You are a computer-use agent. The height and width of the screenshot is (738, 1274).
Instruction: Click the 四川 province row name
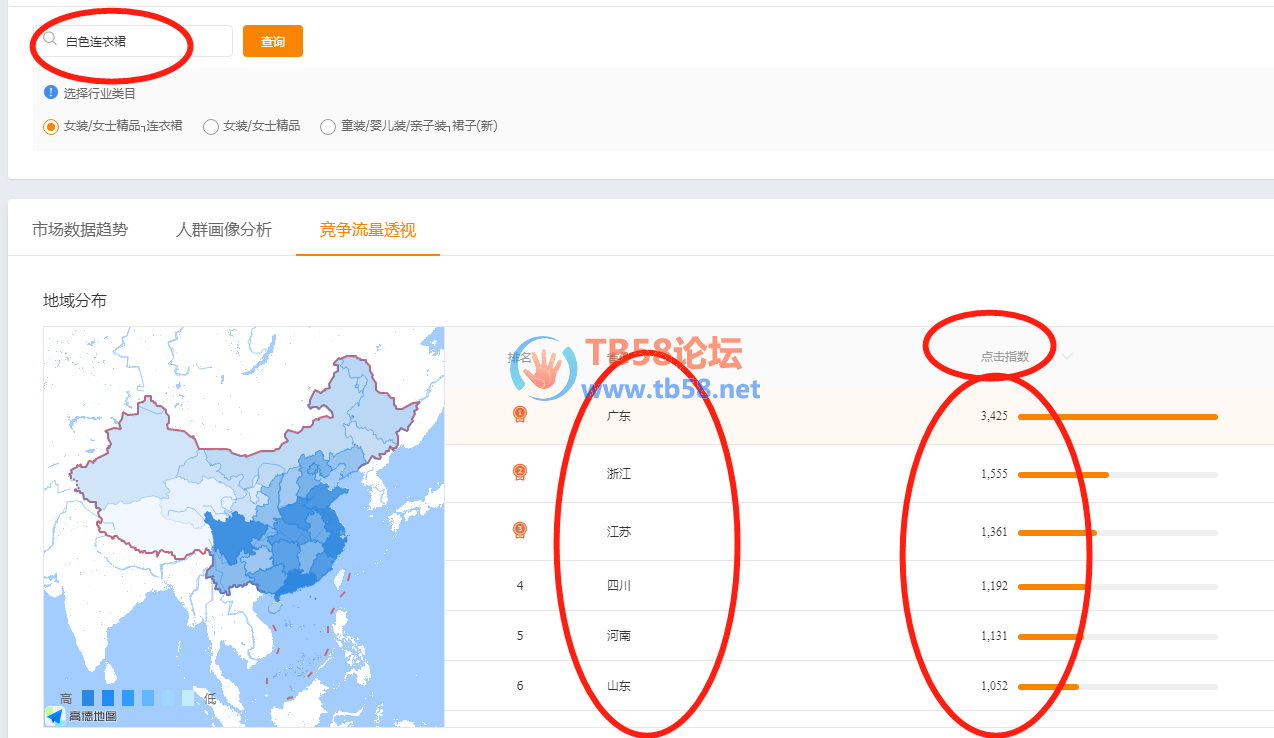(618, 586)
